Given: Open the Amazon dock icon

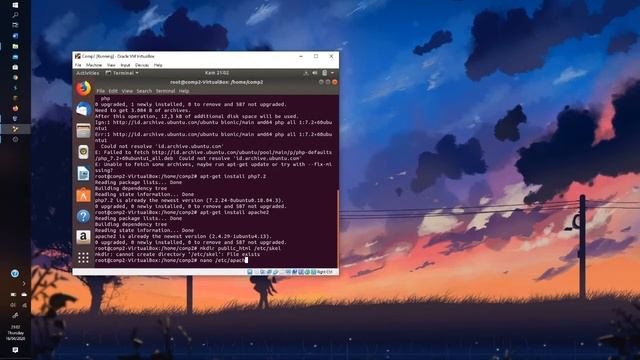Looking at the screenshot, I should (x=83, y=237).
